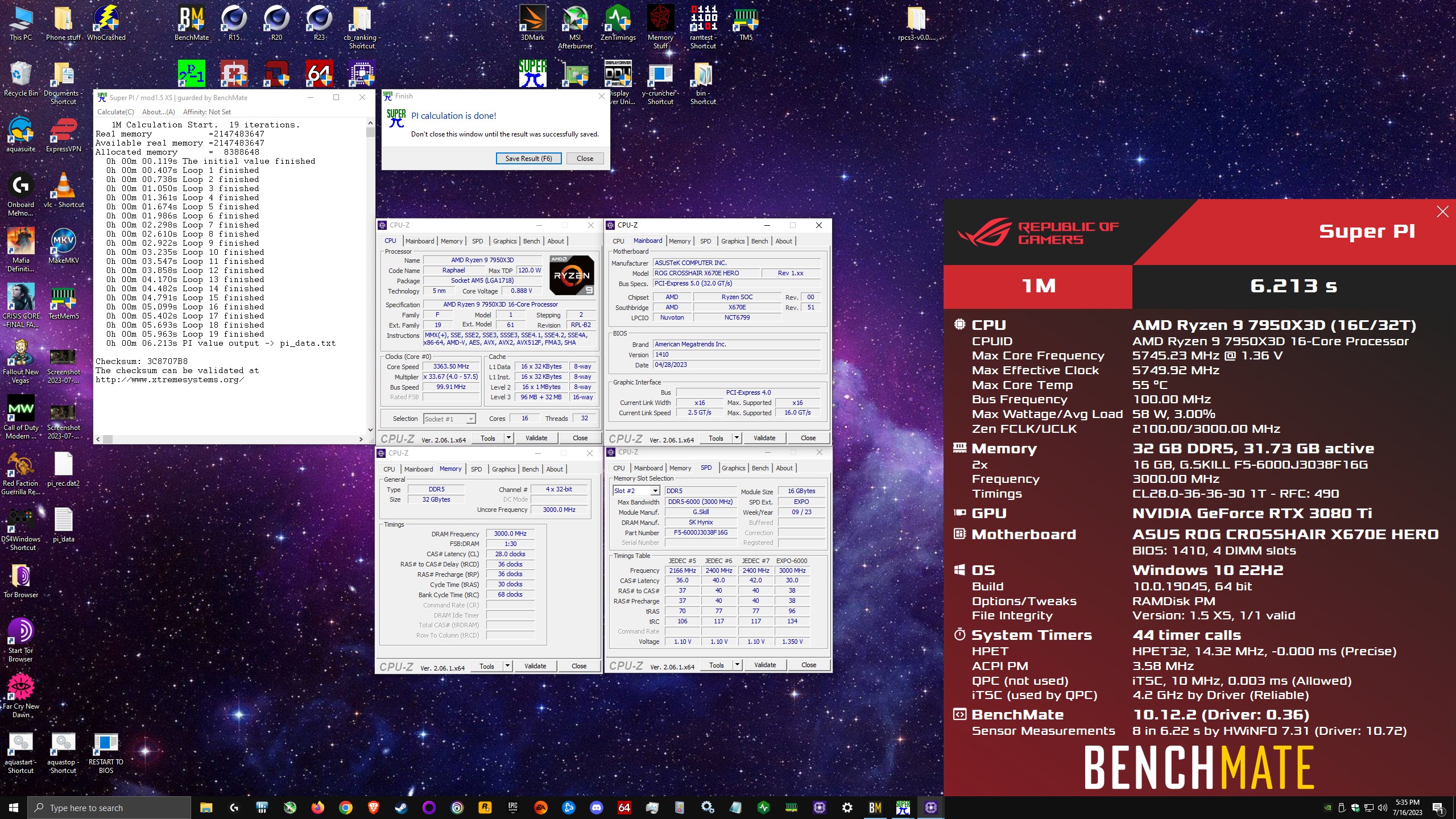This screenshot has width=1456, height=819.
Task: Open Steam from the taskbar
Action: coord(401,808)
